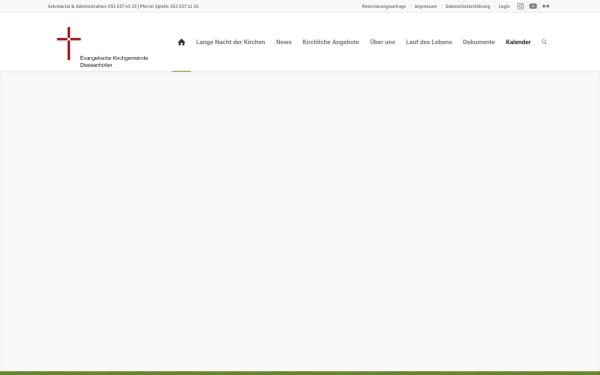Click the red cross church logo
Viewport: 600px width, 375px height.
click(69, 43)
